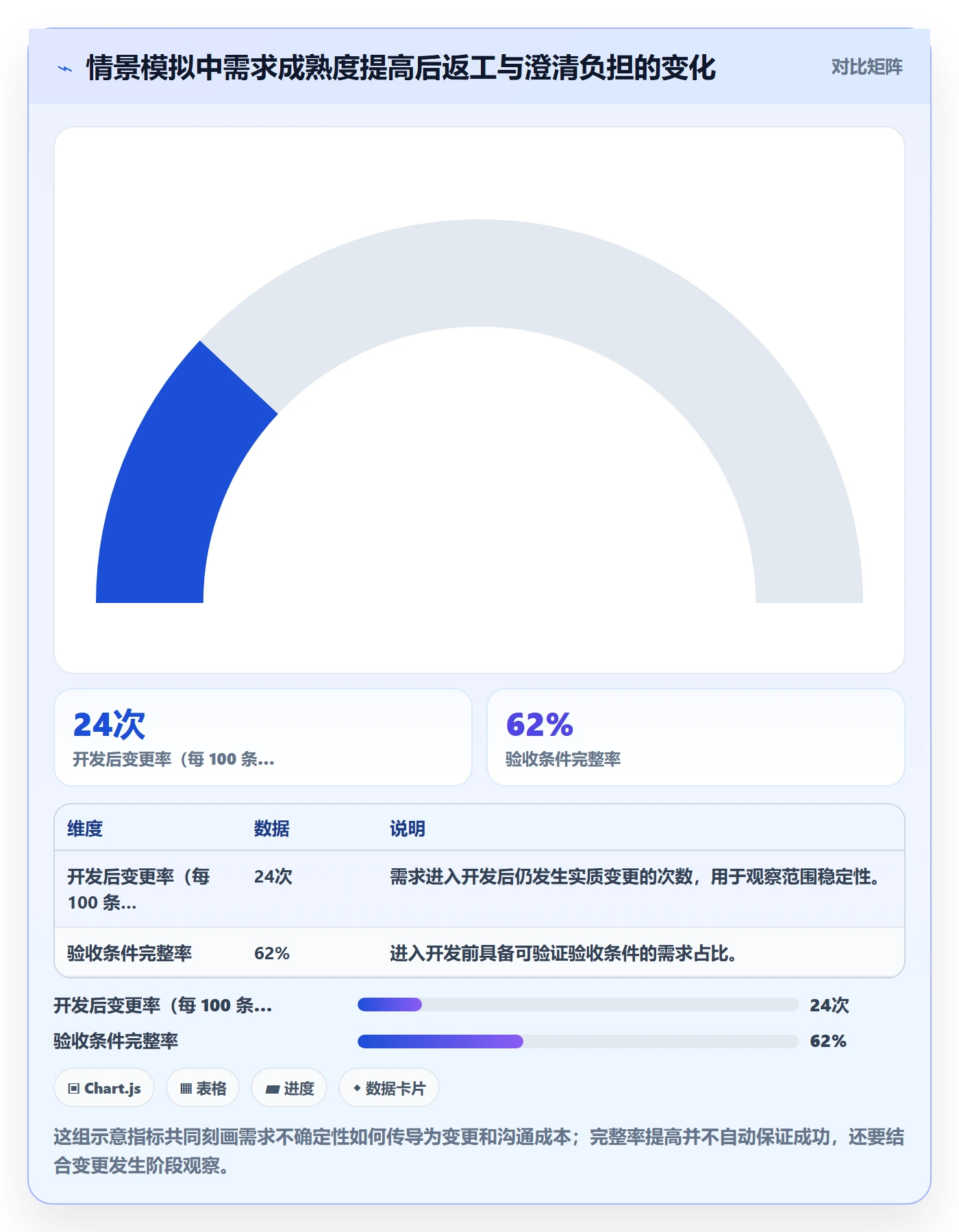Click the 62% progress bar
Screen dimensions: 959x1232
point(577,1042)
